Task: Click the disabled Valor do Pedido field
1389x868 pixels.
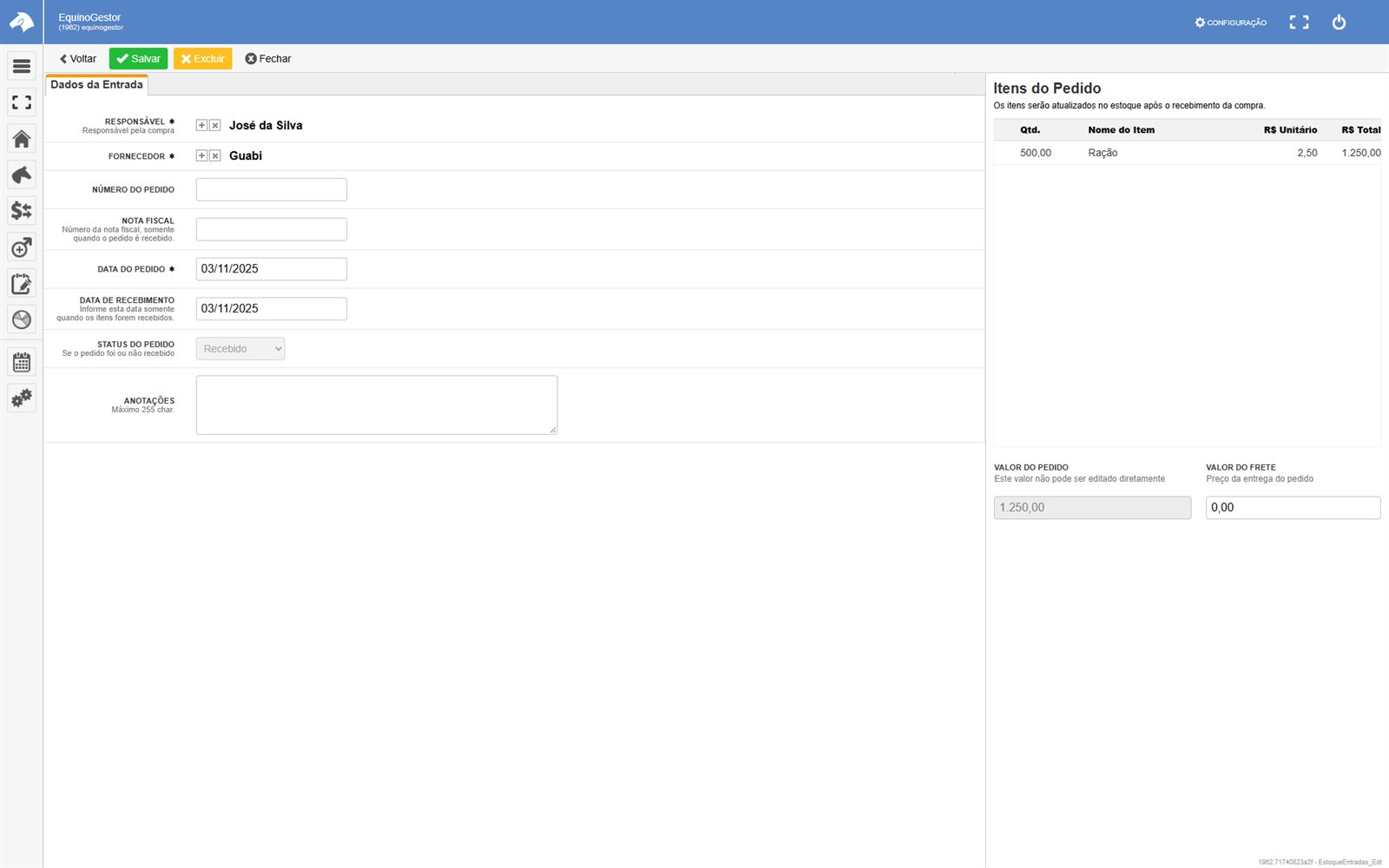Action: coord(1092,508)
